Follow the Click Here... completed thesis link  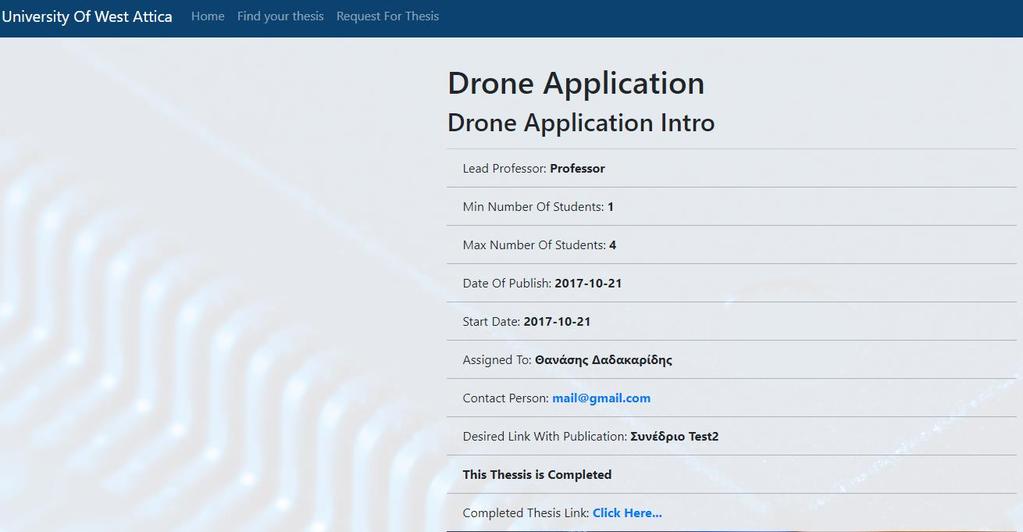point(627,513)
